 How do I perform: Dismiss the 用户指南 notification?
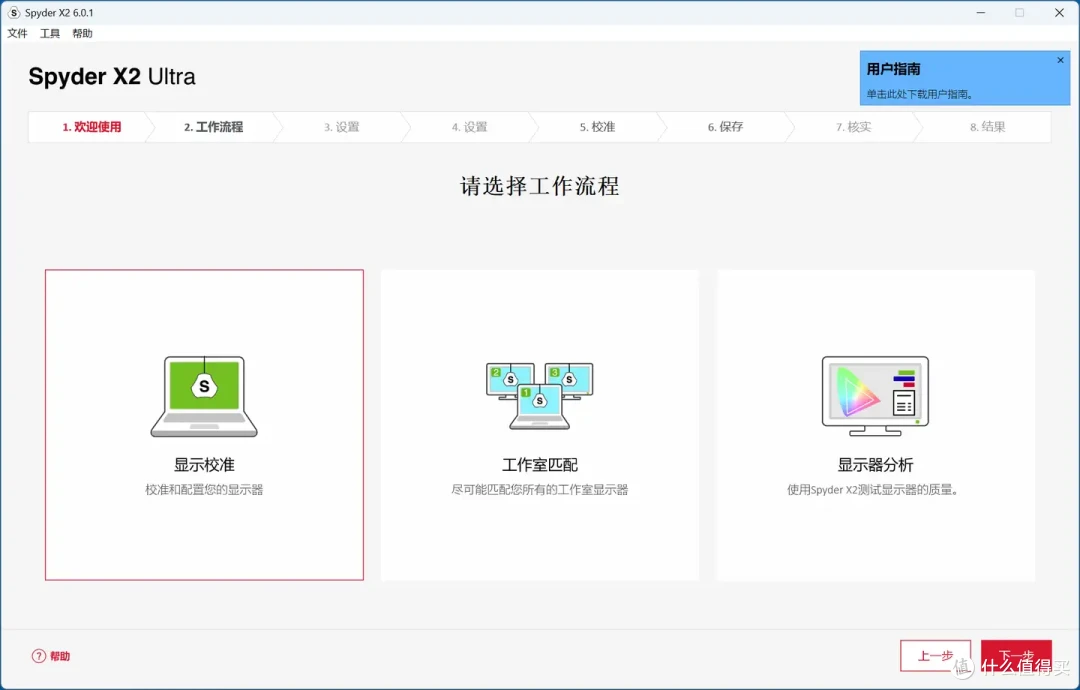1060,61
